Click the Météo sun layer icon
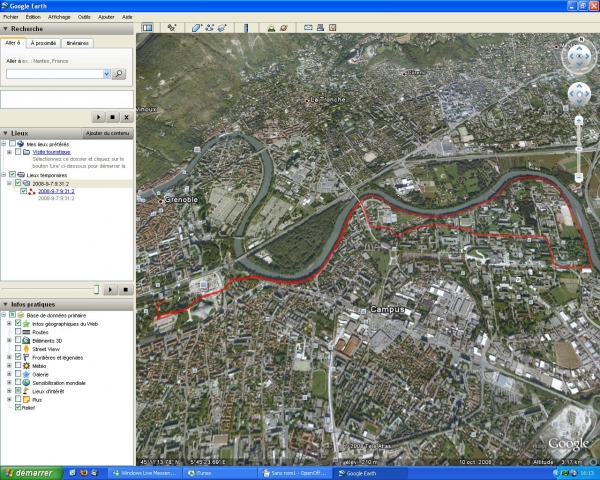Image resolution: width=600 pixels, height=480 pixels. [26, 366]
